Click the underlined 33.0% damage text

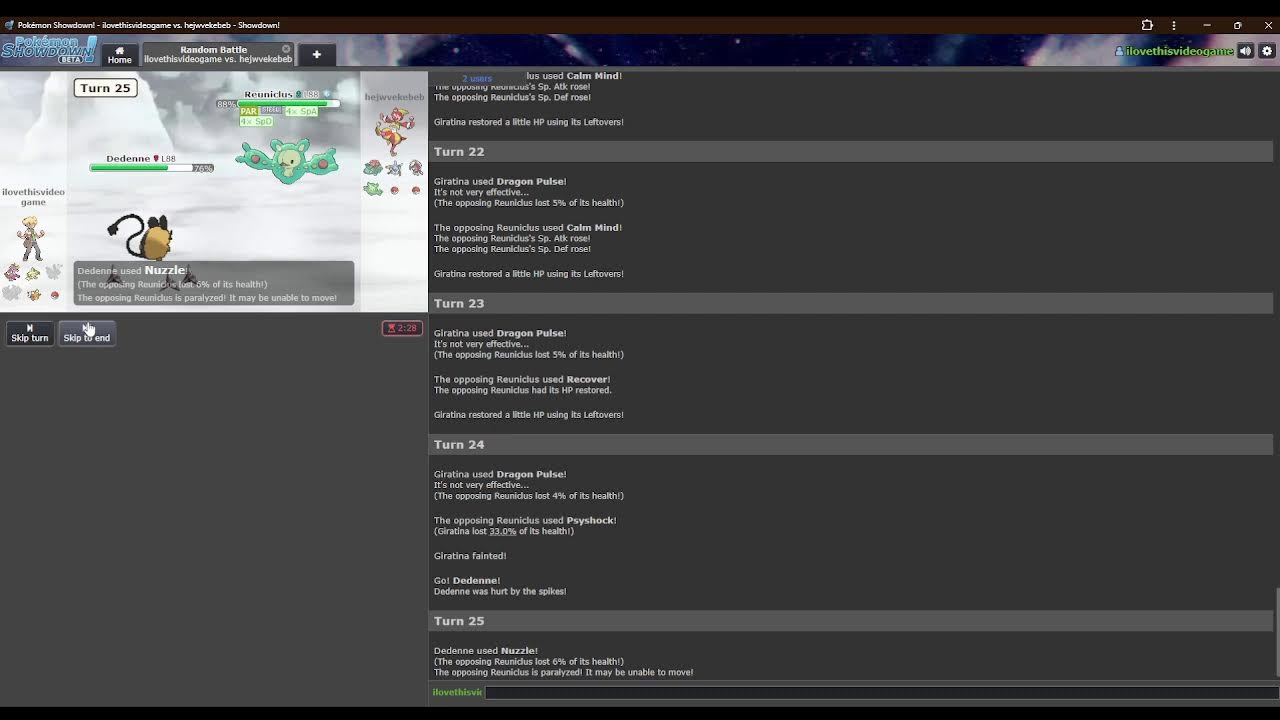click(x=503, y=531)
